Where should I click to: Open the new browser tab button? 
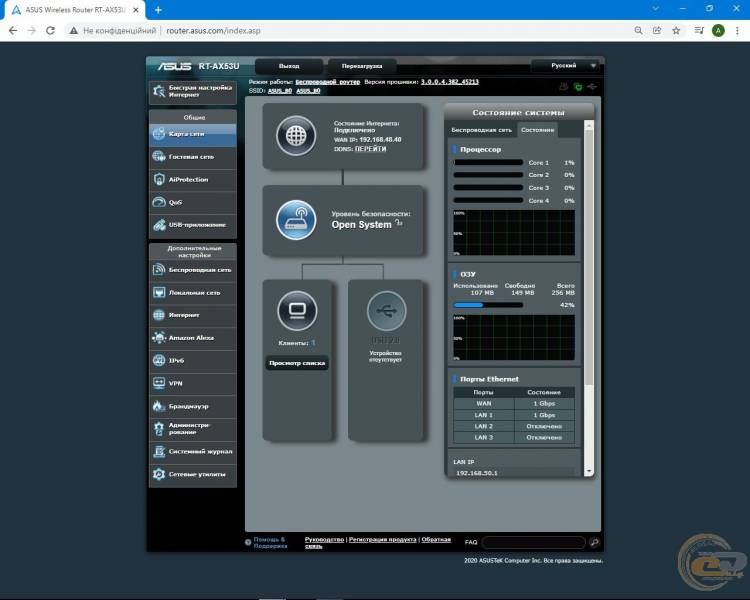(158, 10)
